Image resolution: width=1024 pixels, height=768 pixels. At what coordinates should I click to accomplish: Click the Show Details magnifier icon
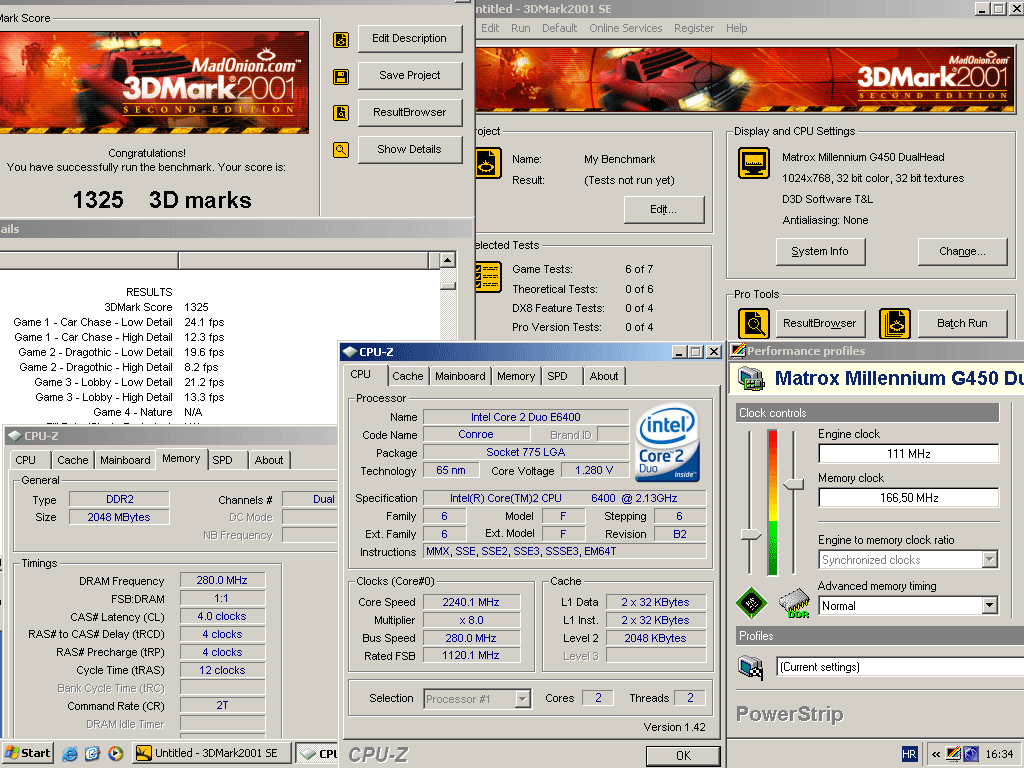(x=341, y=150)
